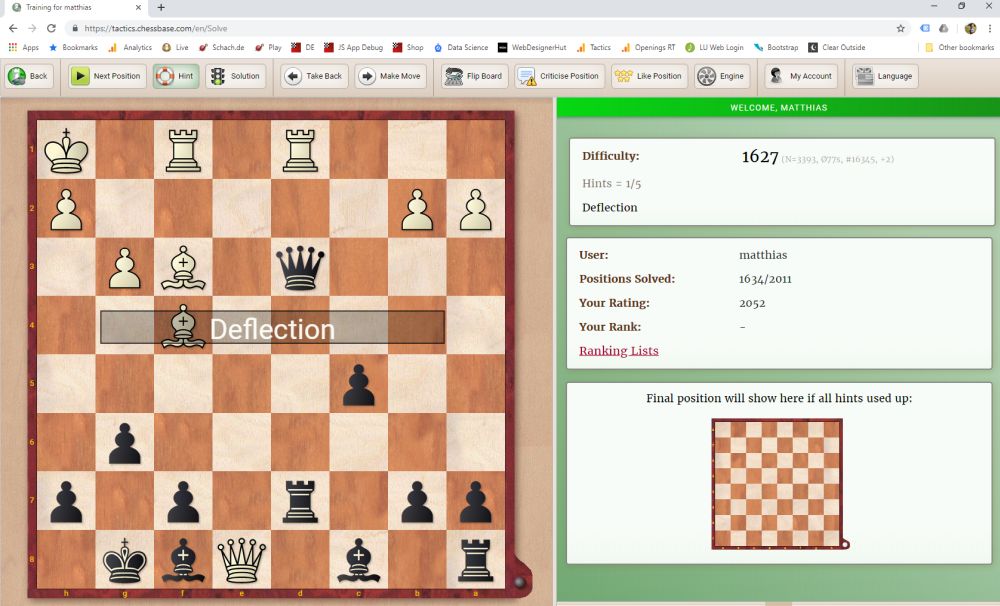The height and width of the screenshot is (606, 1000).
Task: Click the Back toolbar button
Action: click(29, 76)
